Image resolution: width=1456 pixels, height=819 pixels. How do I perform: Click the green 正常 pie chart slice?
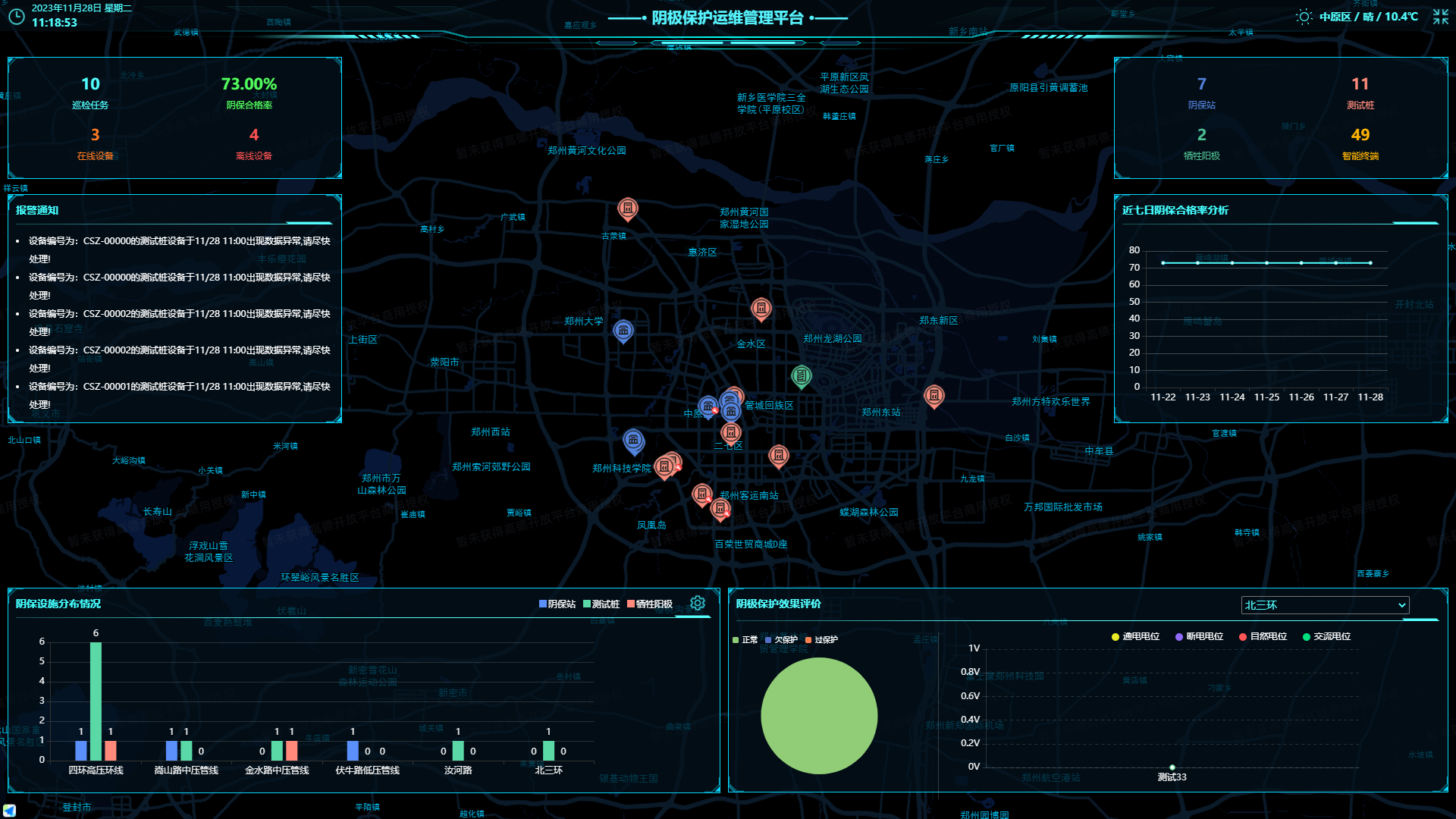coord(819,716)
